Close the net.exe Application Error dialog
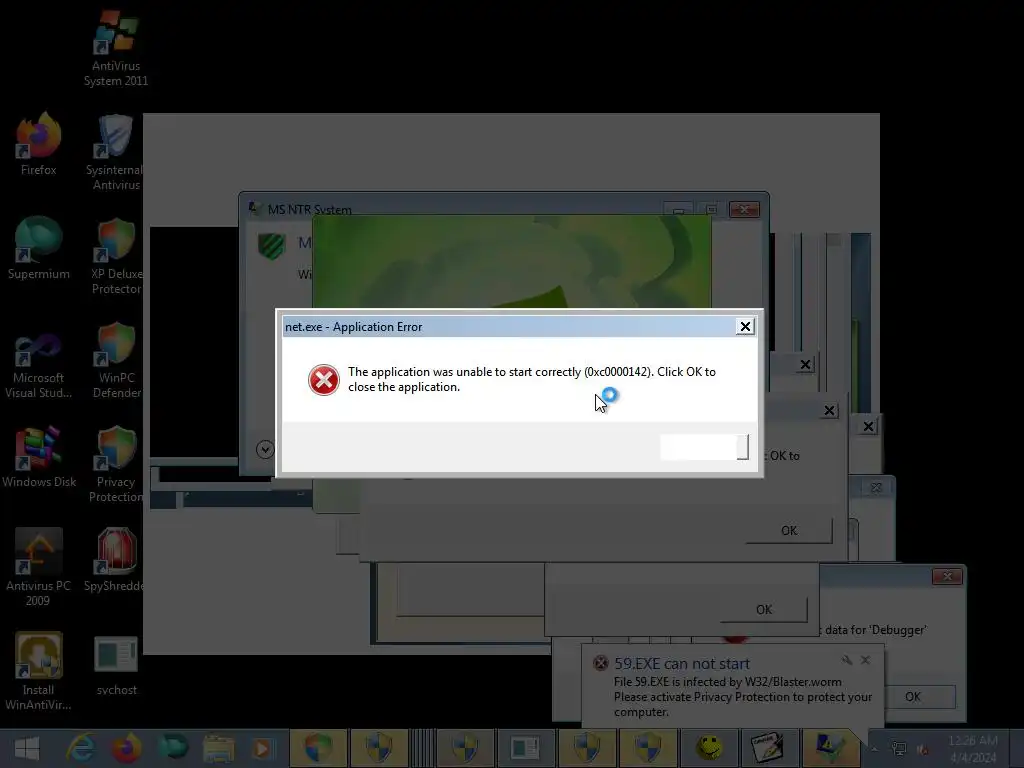Image resolution: width=1024 pixels, height=768 pixels. coord(745,327)
